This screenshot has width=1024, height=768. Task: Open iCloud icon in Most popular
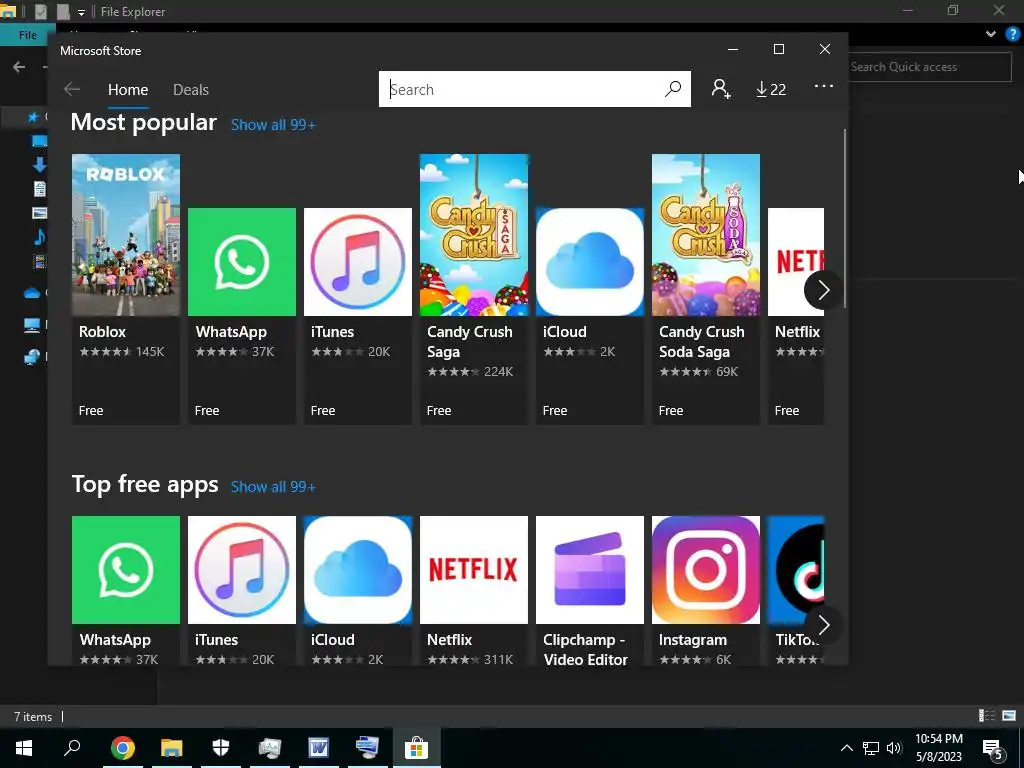point(590,262)
